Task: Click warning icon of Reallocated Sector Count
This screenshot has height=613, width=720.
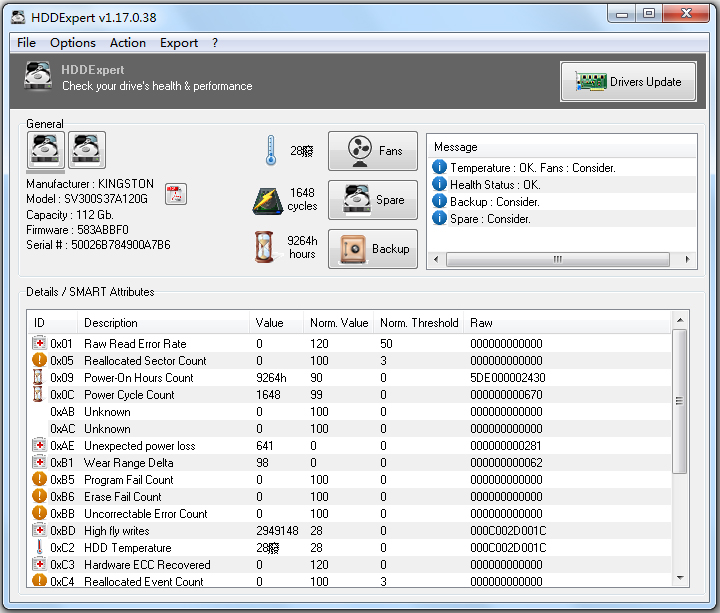Action: [x=39, y=360]
